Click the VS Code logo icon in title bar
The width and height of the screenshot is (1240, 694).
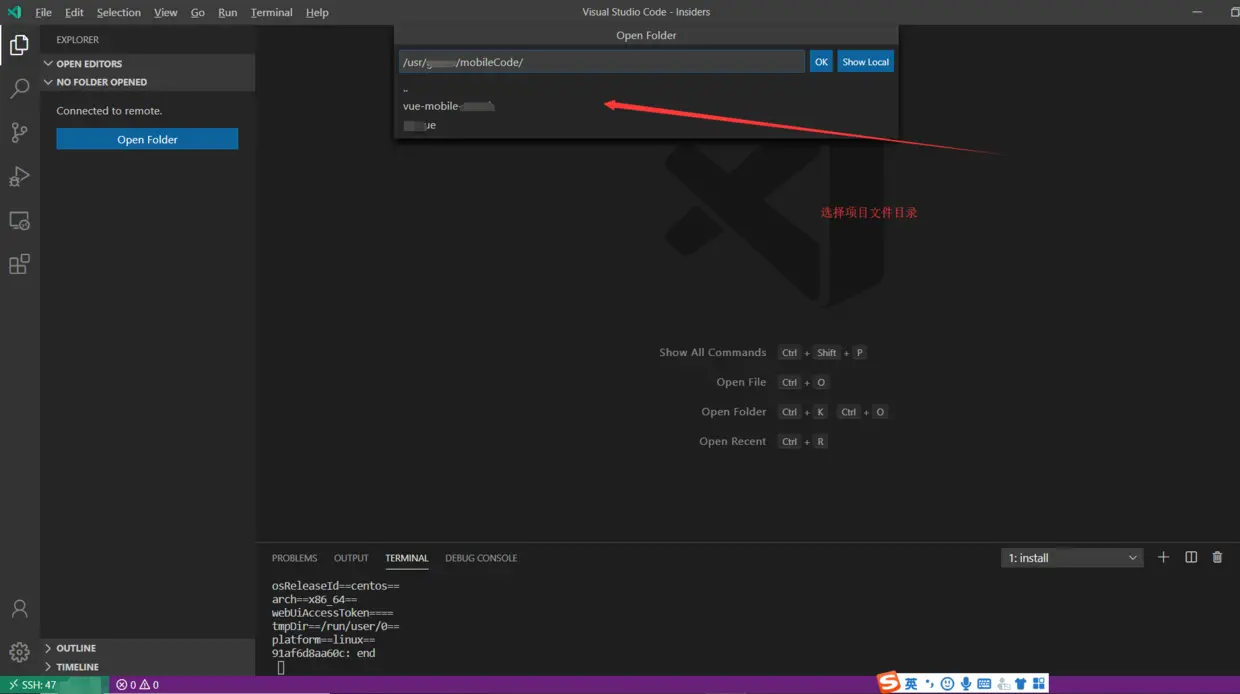tap(14, 12)
